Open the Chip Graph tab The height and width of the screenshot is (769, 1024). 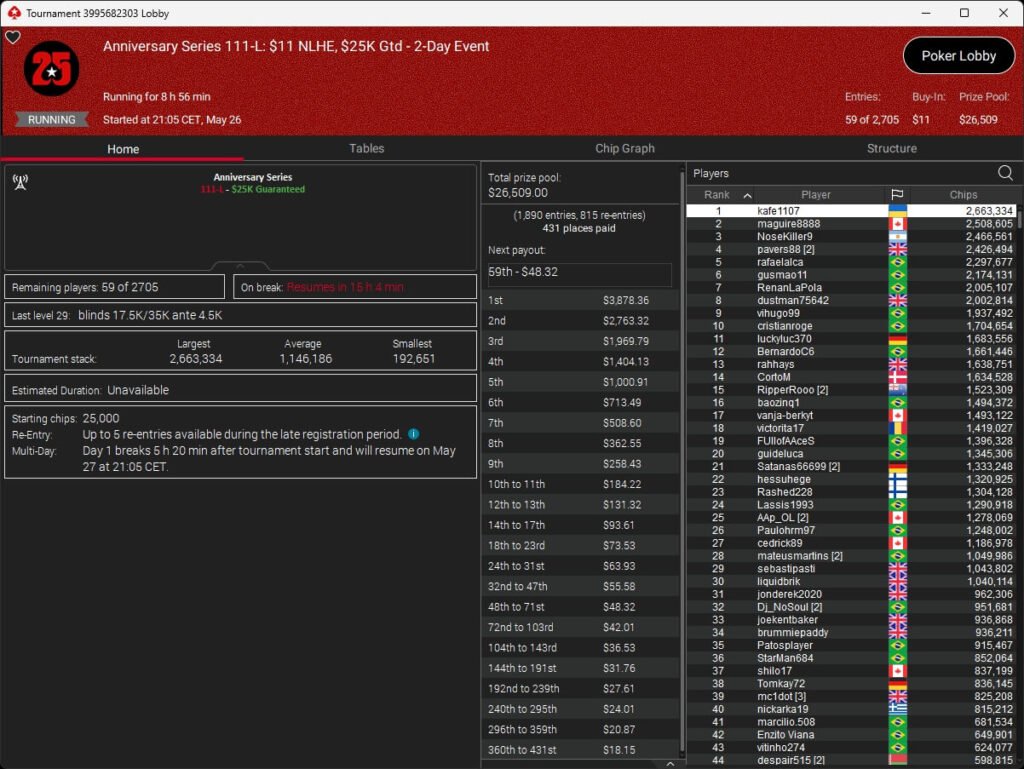point(624,148)
